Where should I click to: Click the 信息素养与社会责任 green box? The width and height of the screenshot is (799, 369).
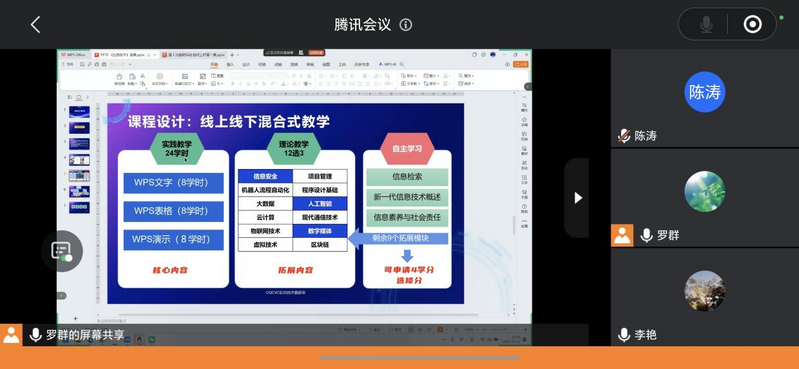point(407,218)
